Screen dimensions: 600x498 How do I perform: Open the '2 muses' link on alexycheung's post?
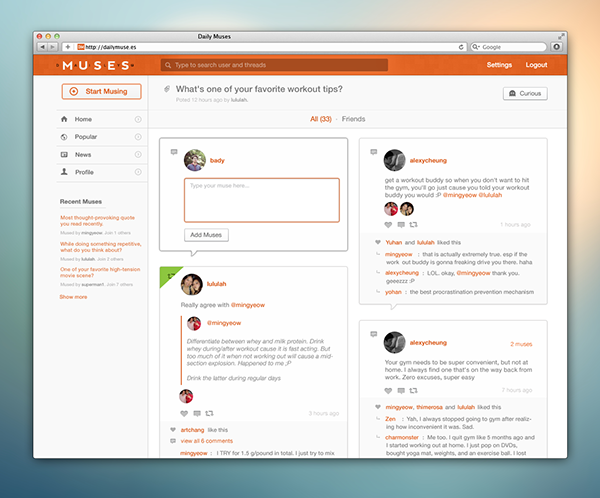(521, 344)
